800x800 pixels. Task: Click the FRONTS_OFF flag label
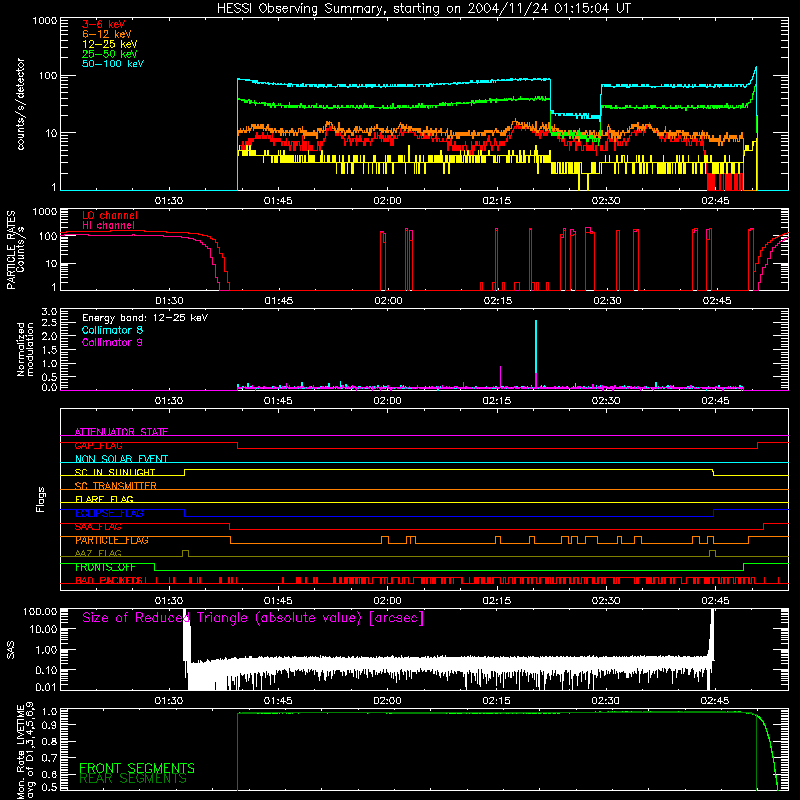(105, 567)
